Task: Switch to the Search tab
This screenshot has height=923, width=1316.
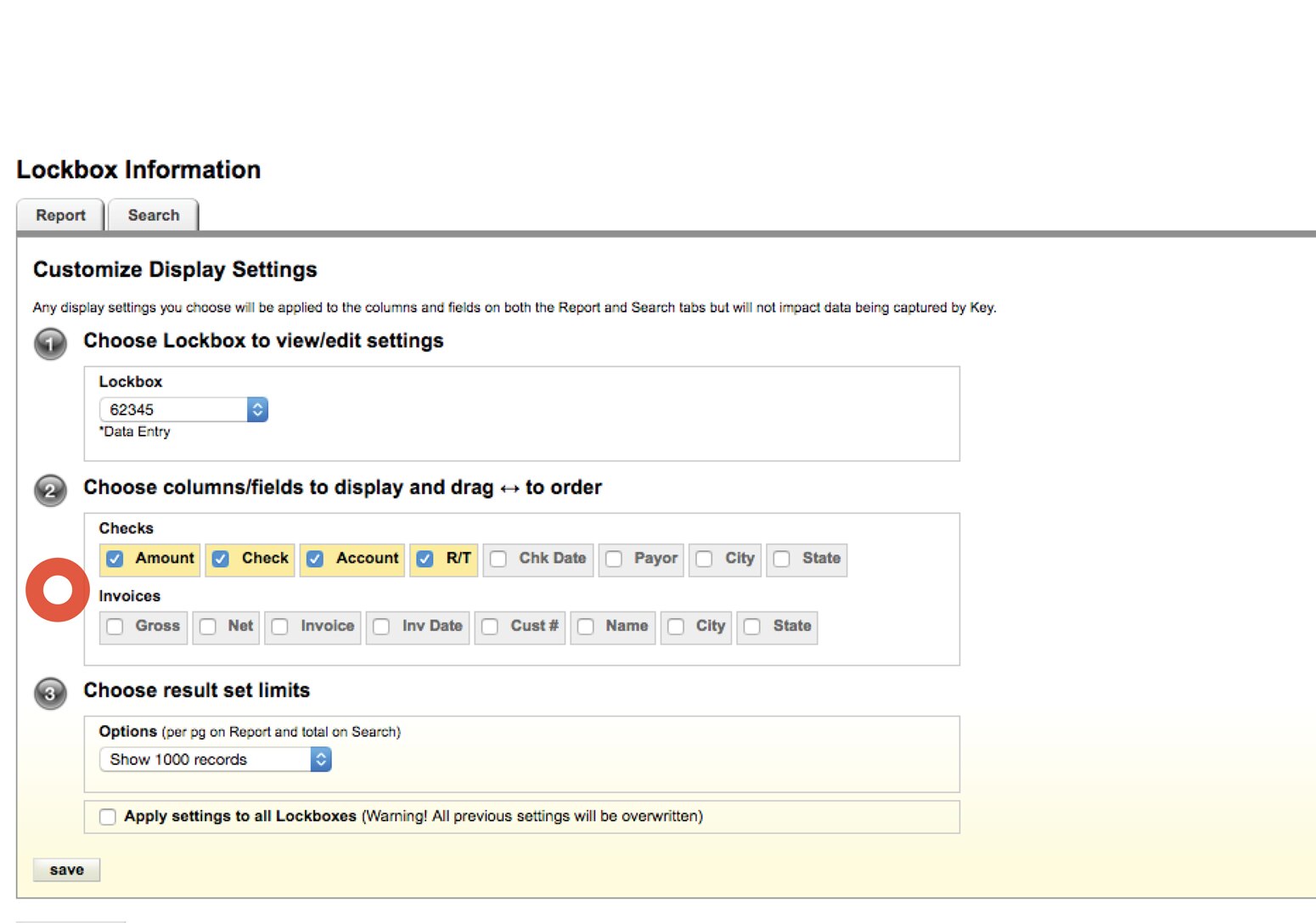Action: tap(153, 215)
